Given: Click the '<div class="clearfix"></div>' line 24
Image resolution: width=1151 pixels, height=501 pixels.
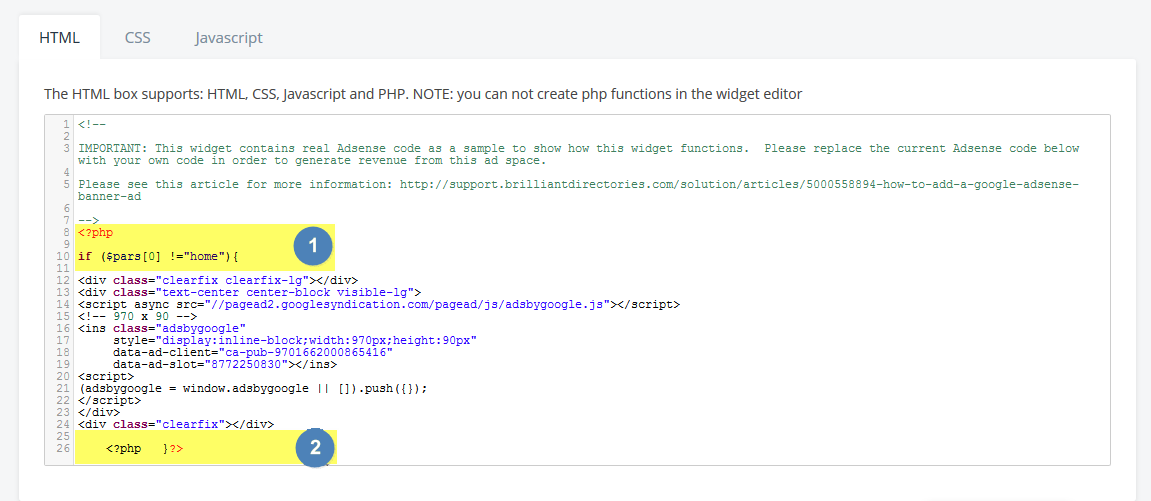Looking at the screenshot, I should (175, 424).
